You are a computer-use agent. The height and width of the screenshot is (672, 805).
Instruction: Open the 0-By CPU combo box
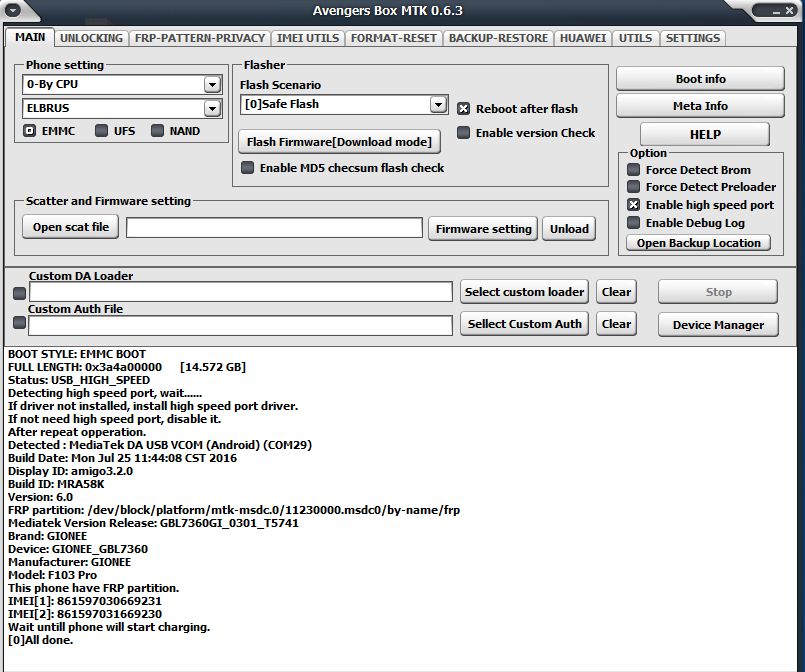122,84
